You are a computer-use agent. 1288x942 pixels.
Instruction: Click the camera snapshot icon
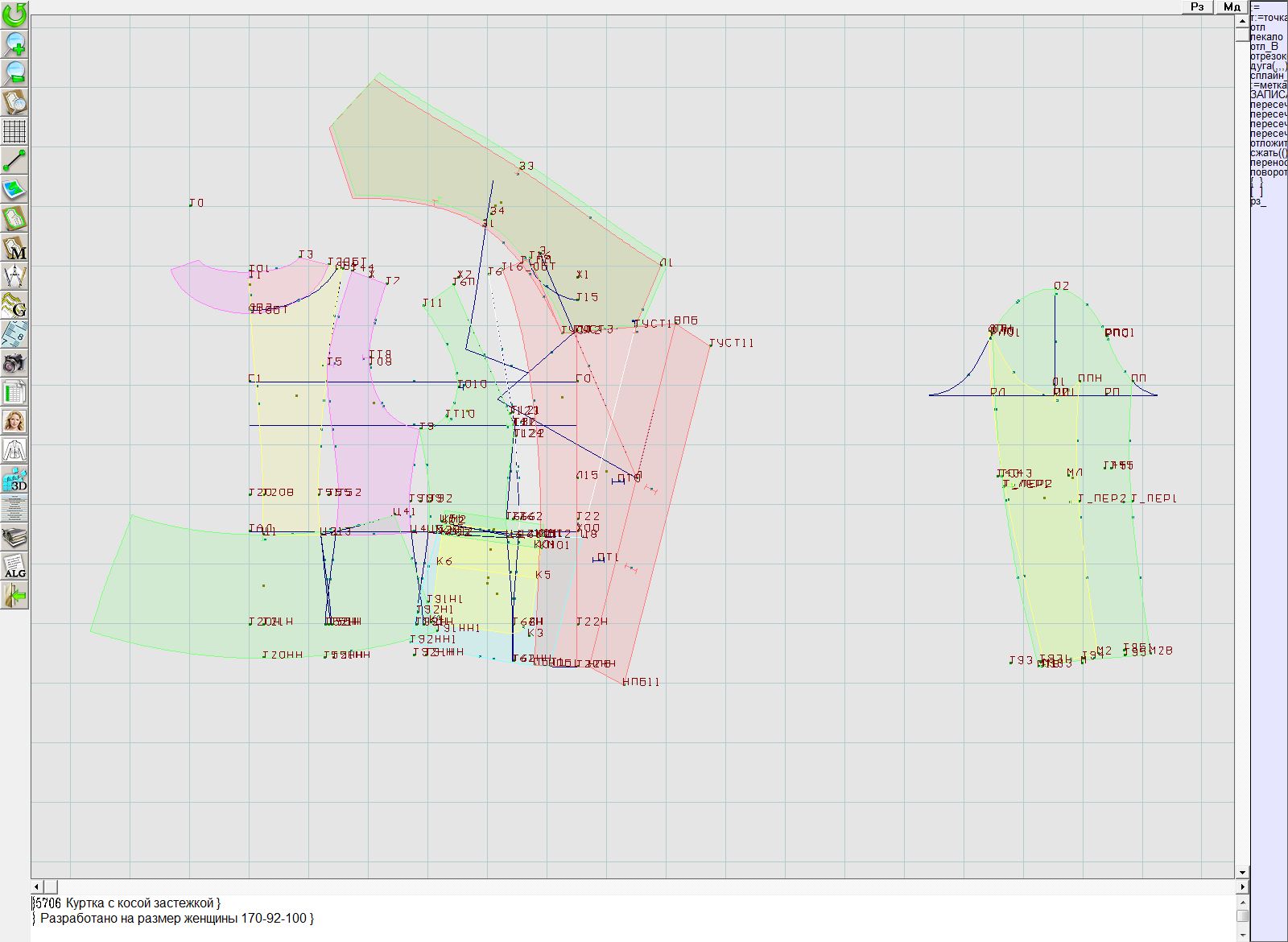click(x=14, y=363)
